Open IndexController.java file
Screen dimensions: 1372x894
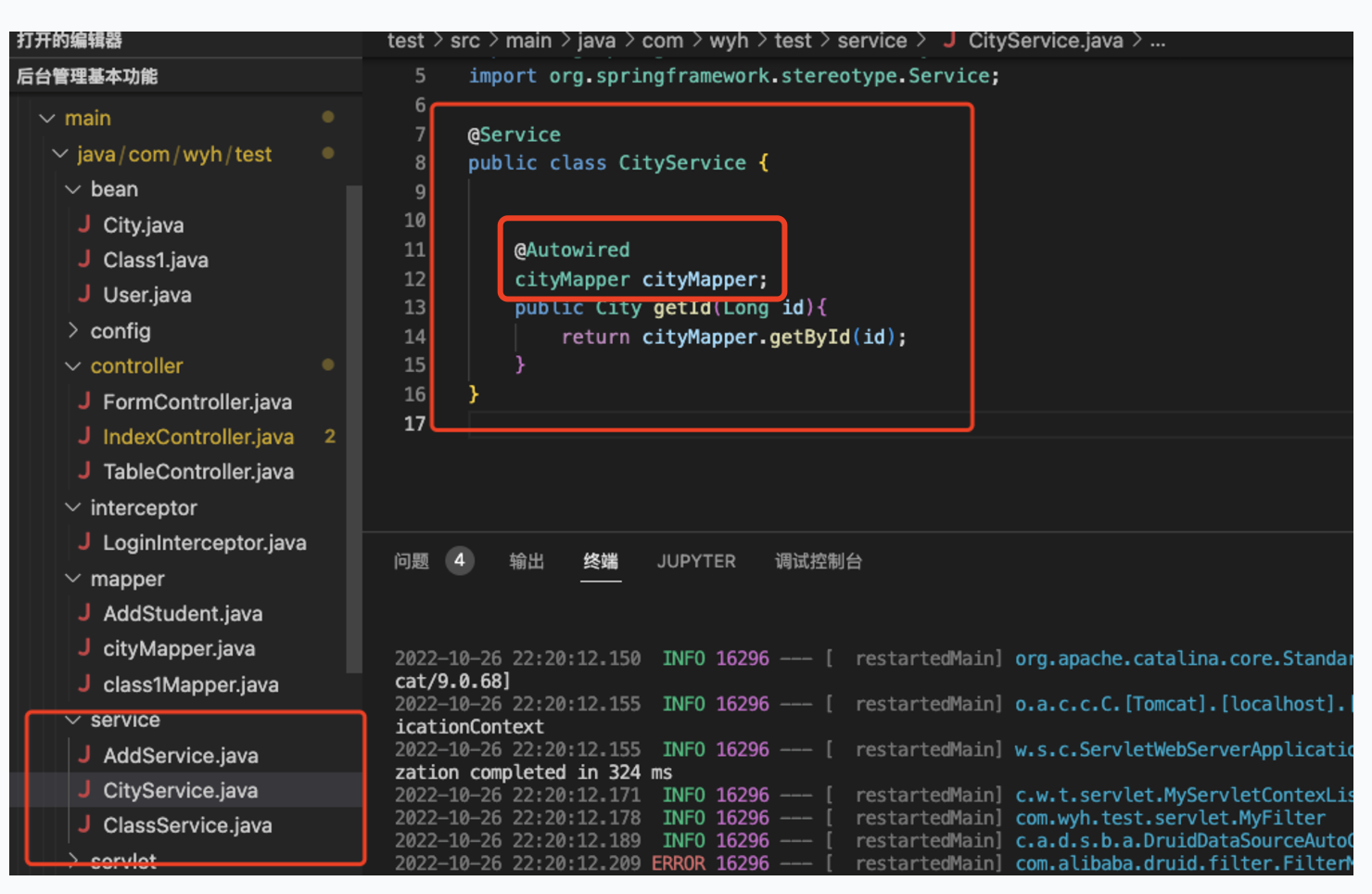coord(198,437)
